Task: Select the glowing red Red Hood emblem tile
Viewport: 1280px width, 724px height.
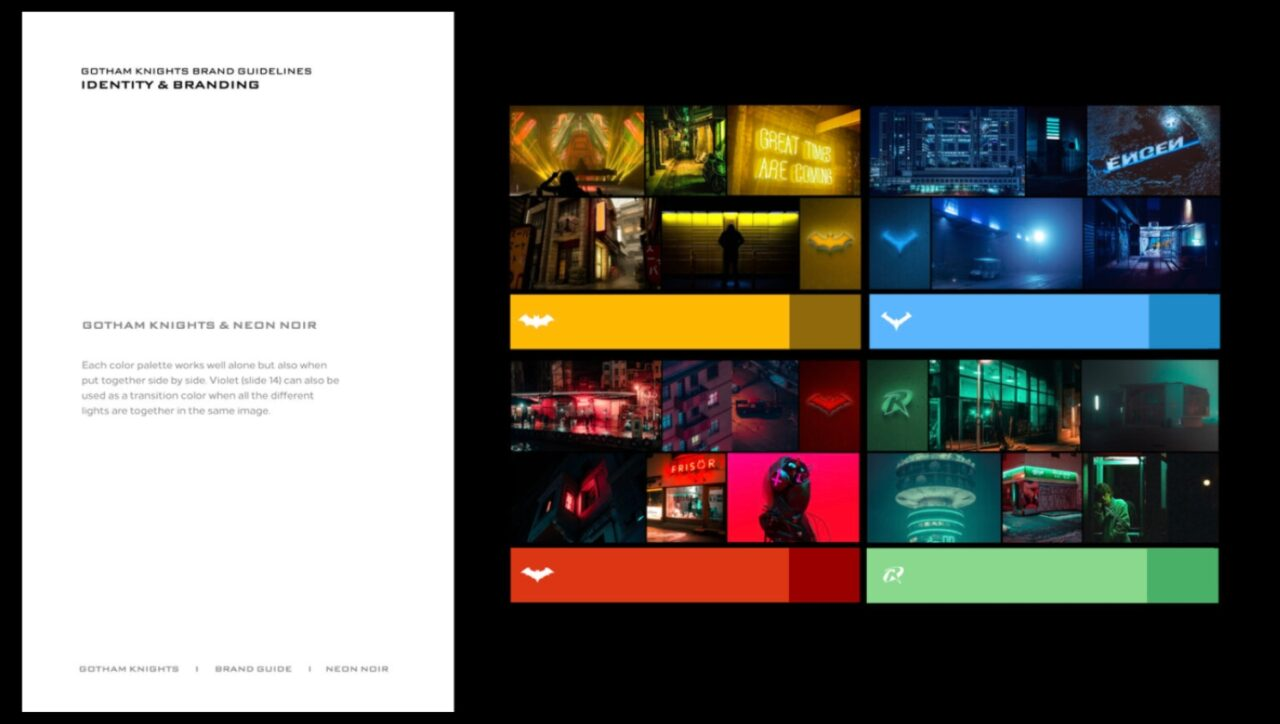Action: (x=830, y=406)
